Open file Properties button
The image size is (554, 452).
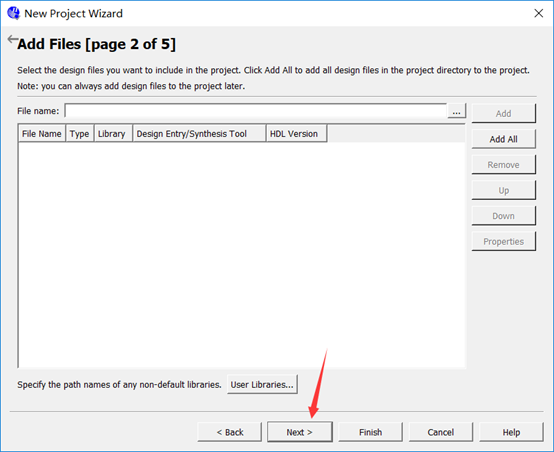(503, 241)
